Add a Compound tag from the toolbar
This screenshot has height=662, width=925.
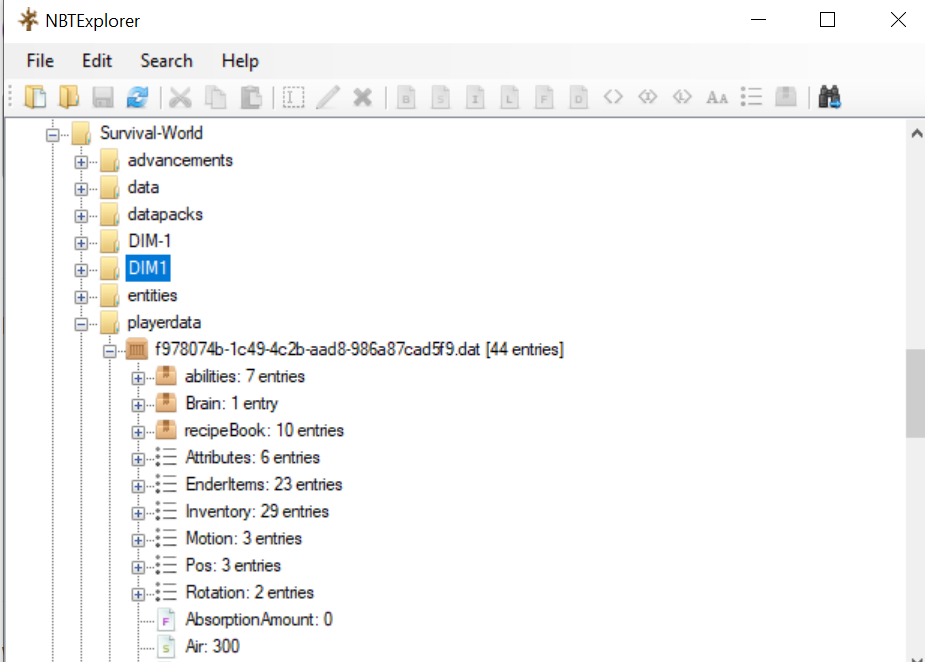[786, 97]
